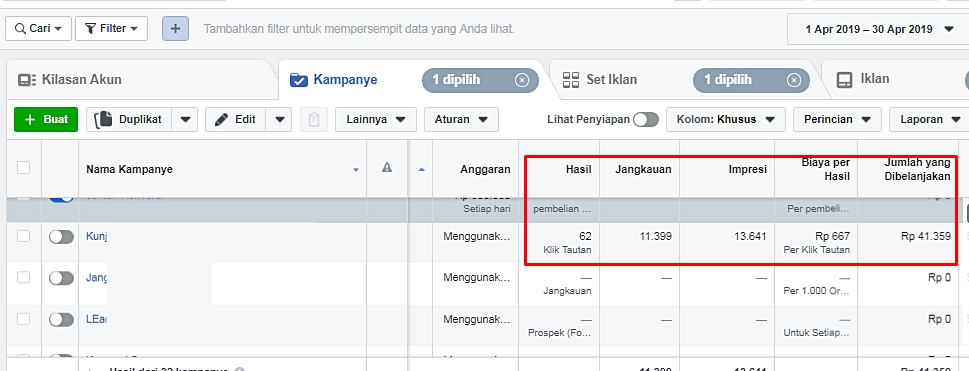Image resolution: width=969 pixels, height=371 pixels.
Task: Expand the Duplikat dropdown arrow
Action: click(x=185, y=119)
